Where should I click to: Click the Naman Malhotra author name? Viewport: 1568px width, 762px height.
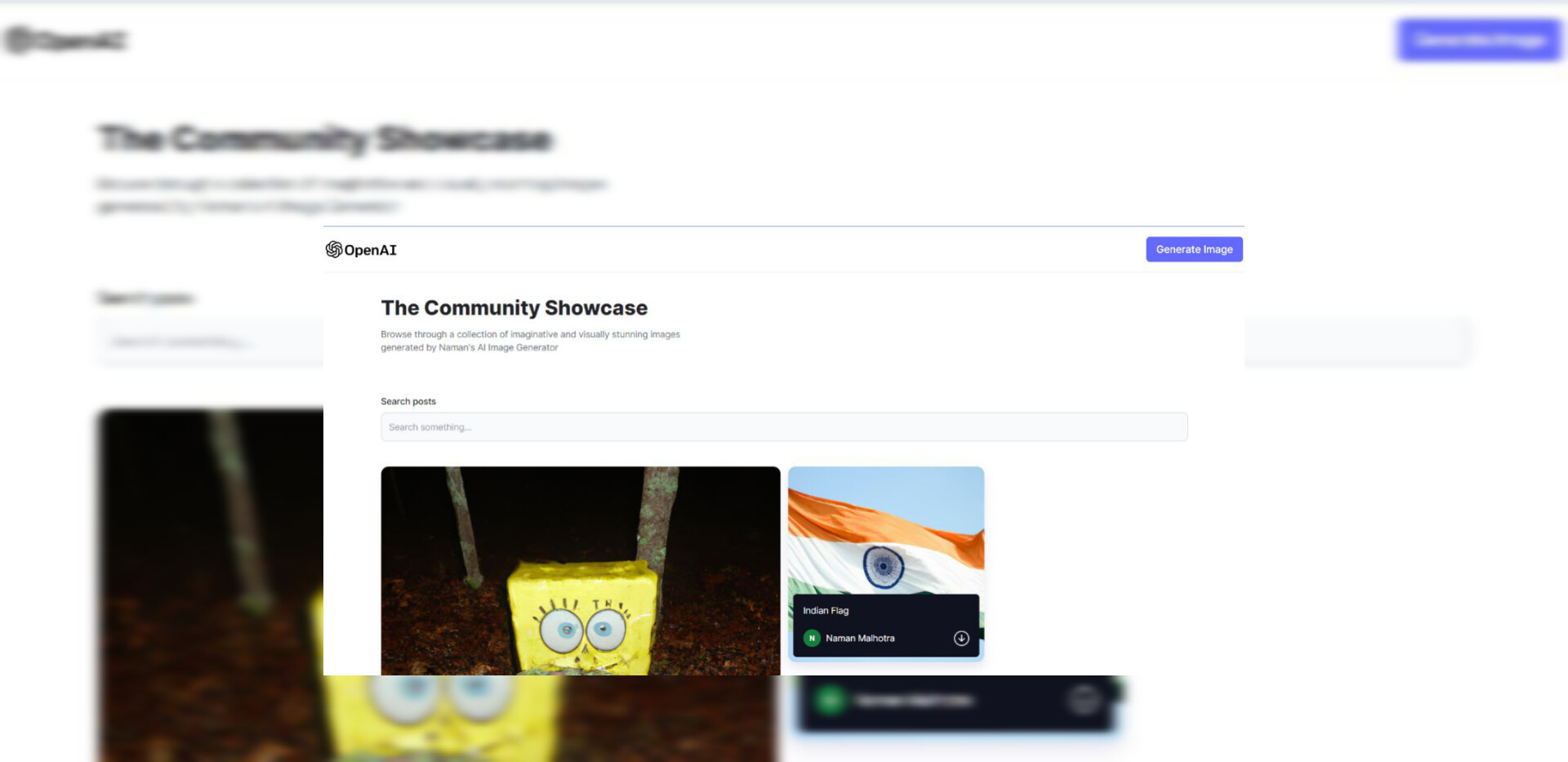860,639
